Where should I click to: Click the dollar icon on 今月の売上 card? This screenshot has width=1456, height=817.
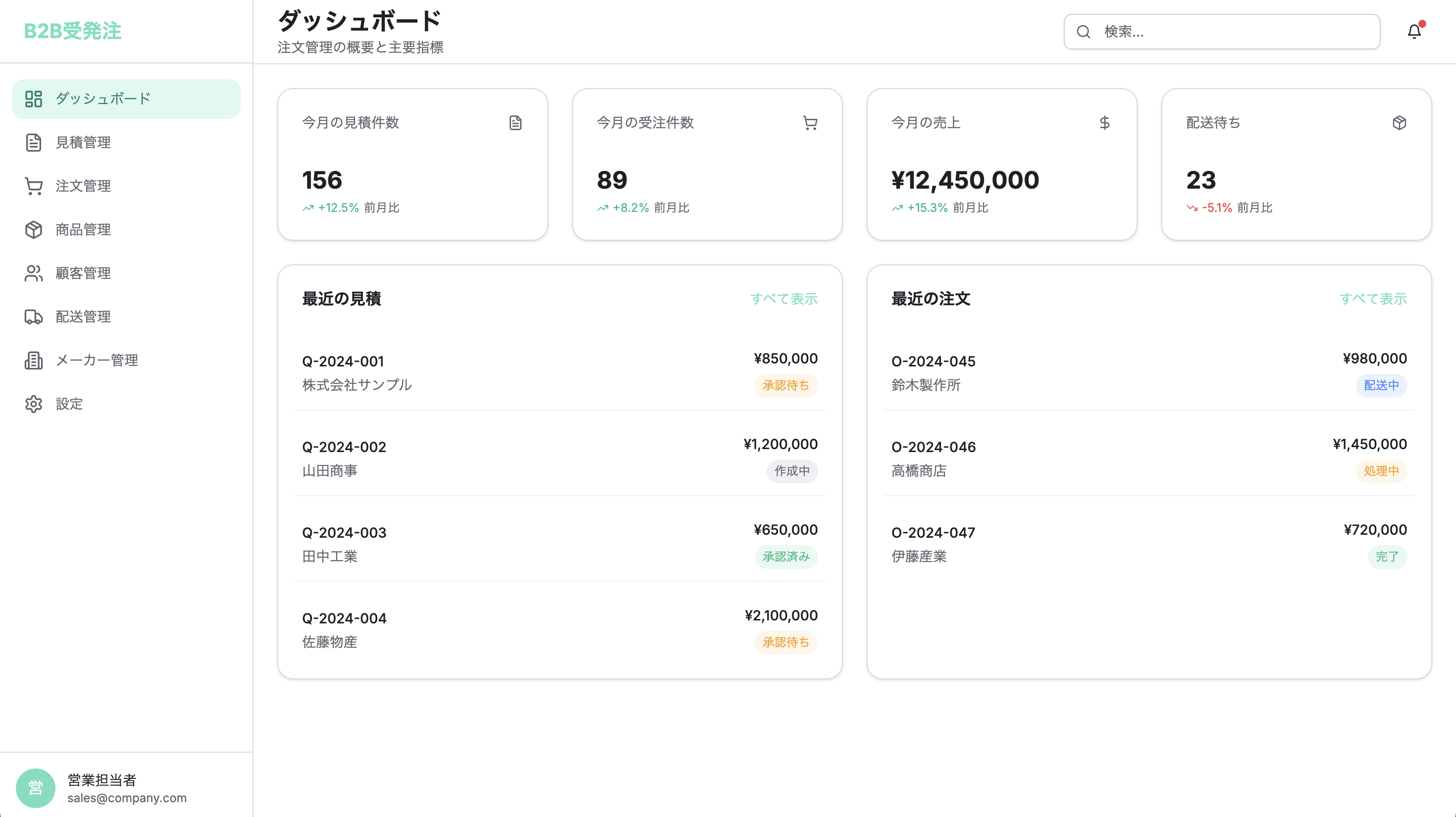(1104, 123)
